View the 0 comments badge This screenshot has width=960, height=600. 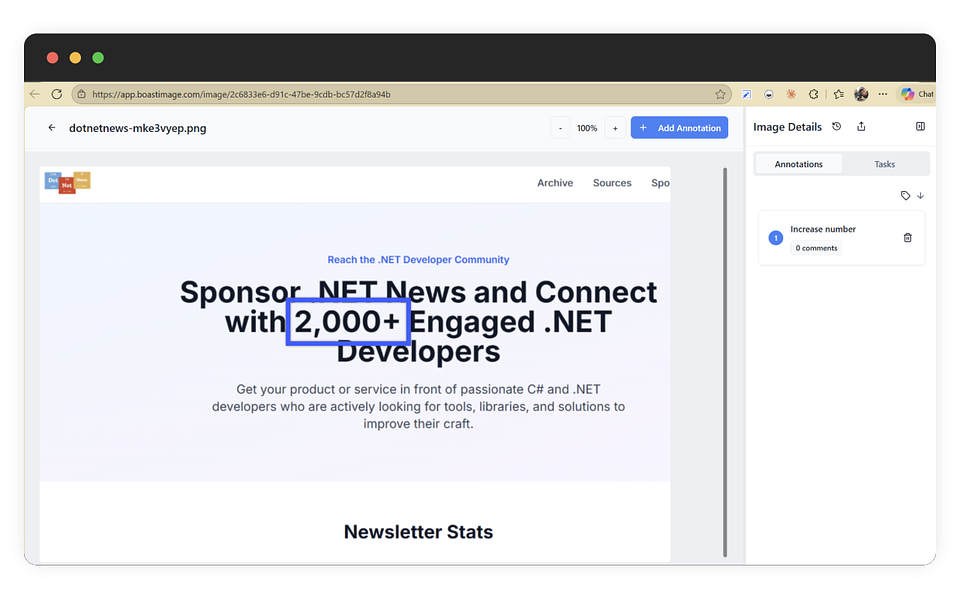coord(816,248)
